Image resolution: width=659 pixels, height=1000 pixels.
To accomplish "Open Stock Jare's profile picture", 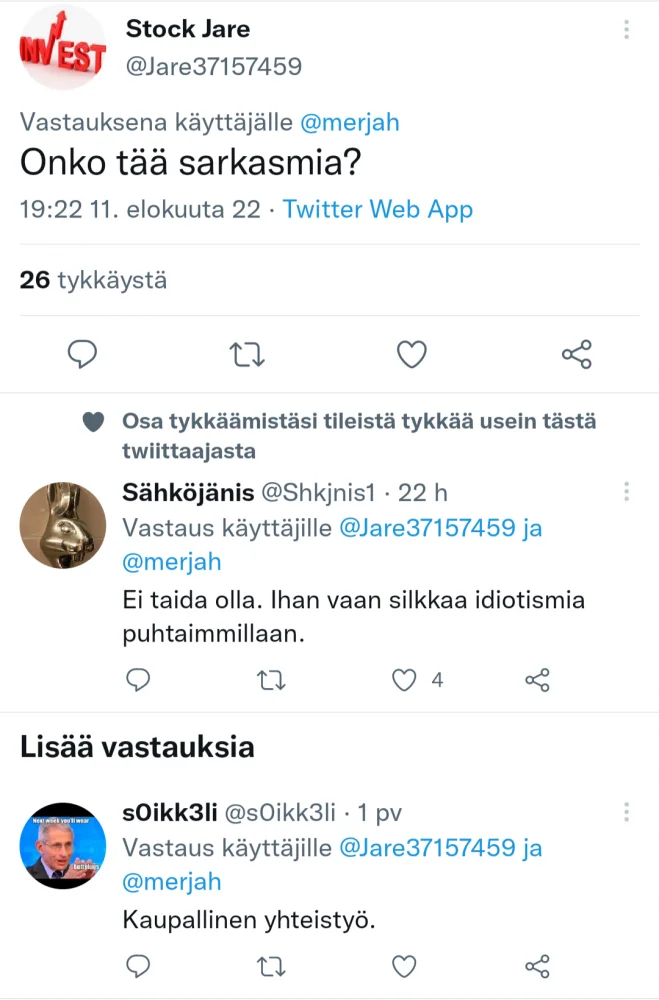I will pos(62,48).
